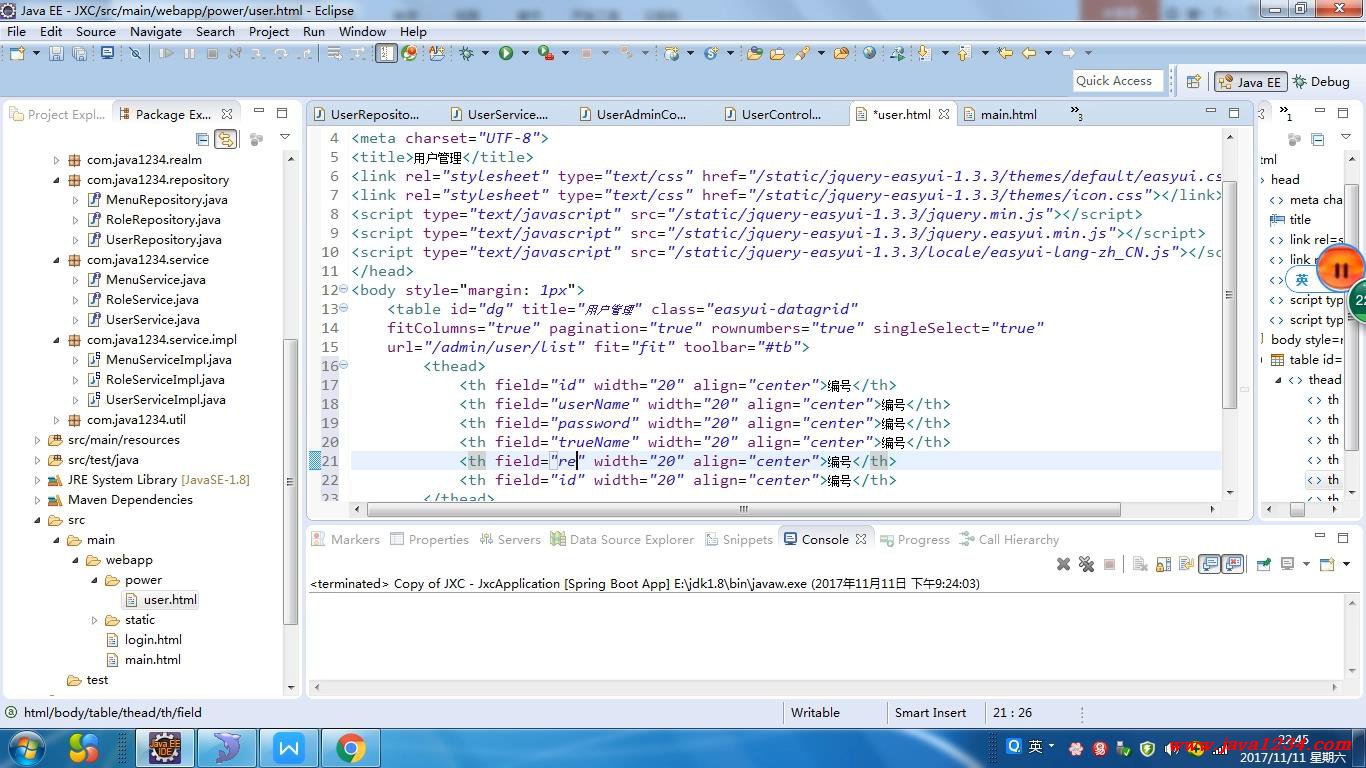
Task: Toggle Link with Editor in Package Explorer
Action: [x=226, y=139]
